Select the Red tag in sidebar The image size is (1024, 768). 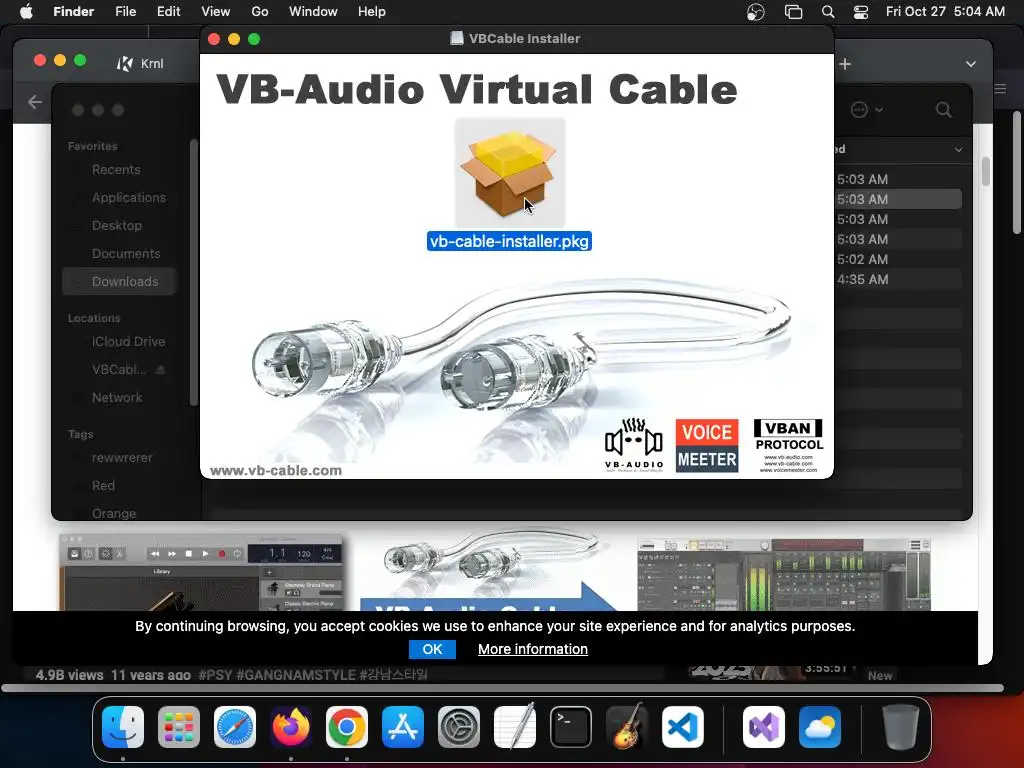click(103, 486)
